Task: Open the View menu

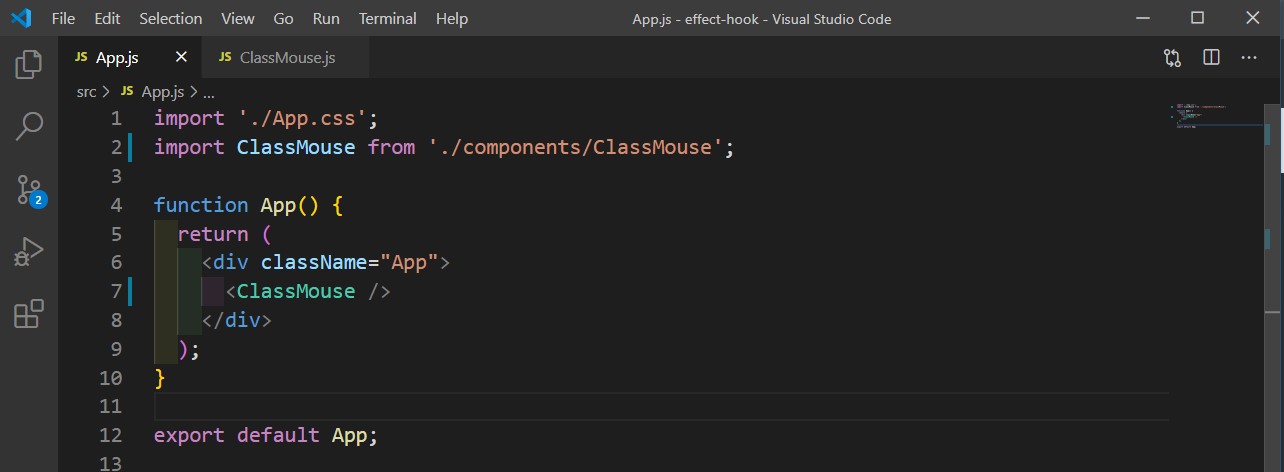Action: 238,19
